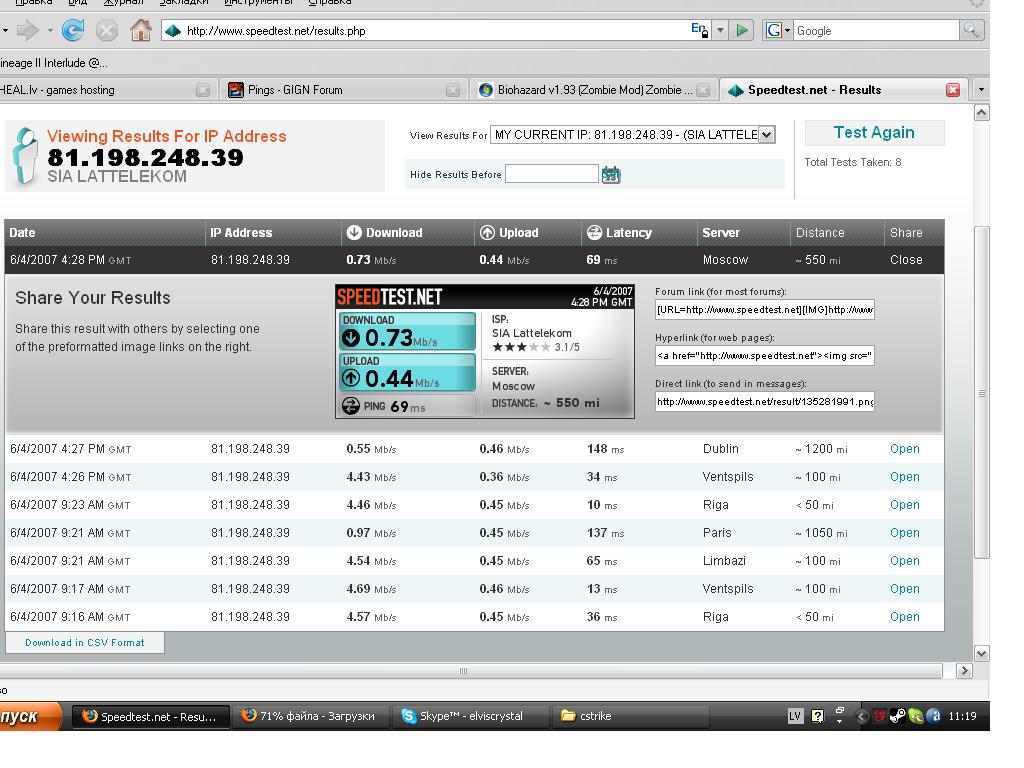The height and width of the screenshot is (768, 1024).
Task: Click Download in CSV Format link
Action: tap(85, 643)
